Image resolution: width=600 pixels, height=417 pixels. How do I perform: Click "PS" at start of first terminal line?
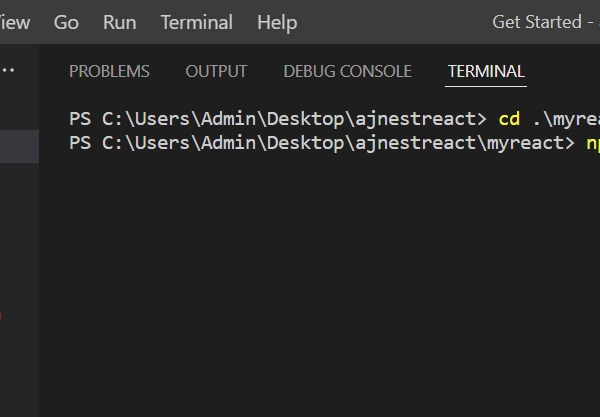[81, 118]
